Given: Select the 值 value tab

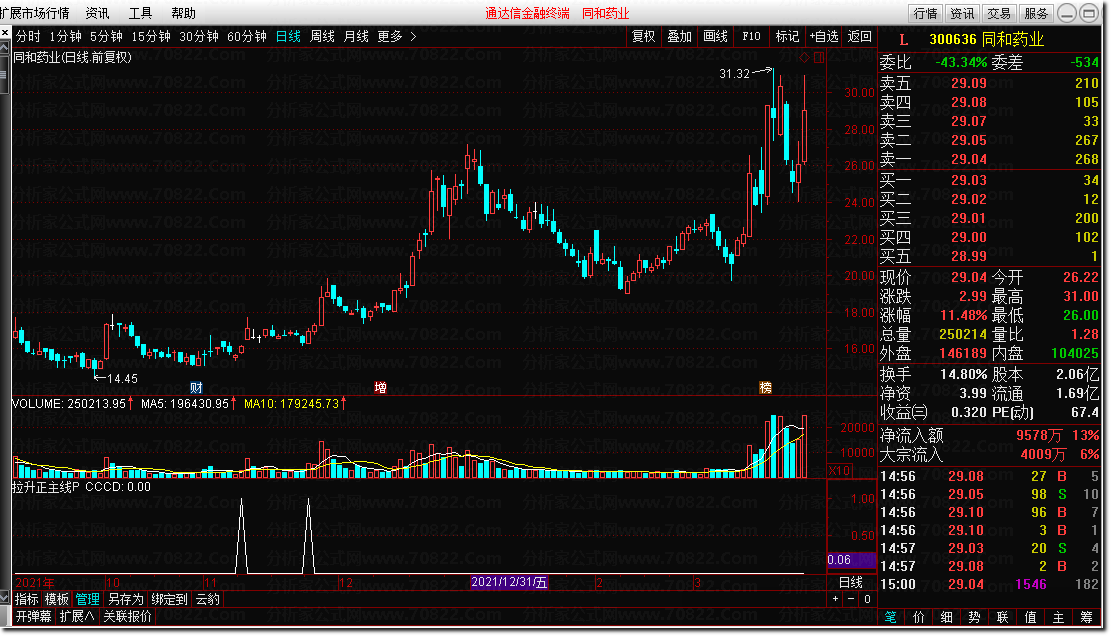Looking at the screenshot, I should click(x=1030, y=617).
